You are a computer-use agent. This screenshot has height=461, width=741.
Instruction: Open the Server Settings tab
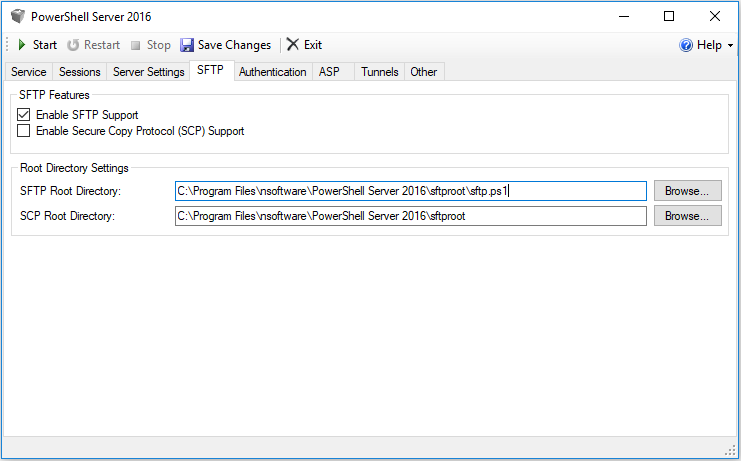tap(148, 72)
